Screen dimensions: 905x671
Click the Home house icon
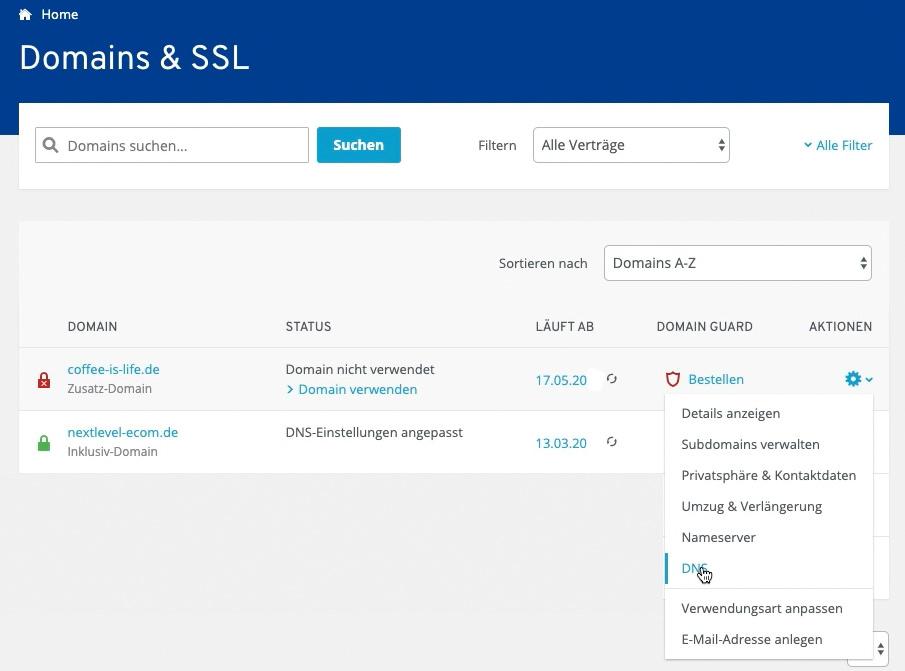[x=25, y=14]
